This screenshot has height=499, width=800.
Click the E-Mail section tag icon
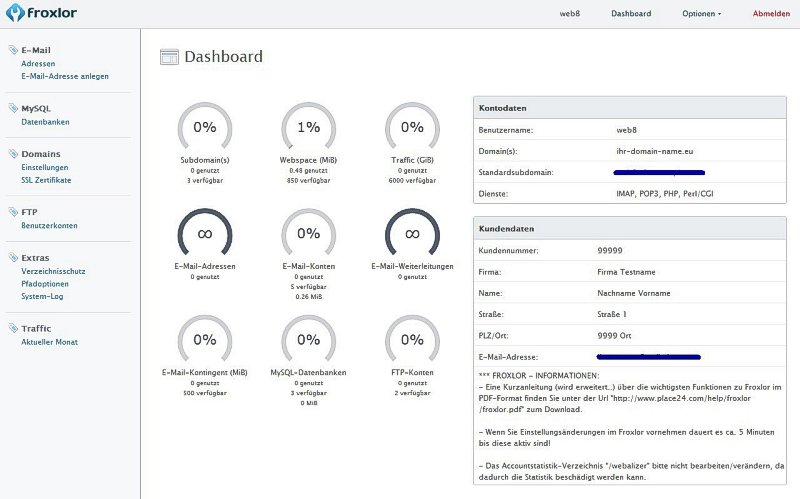click(12, 49)
